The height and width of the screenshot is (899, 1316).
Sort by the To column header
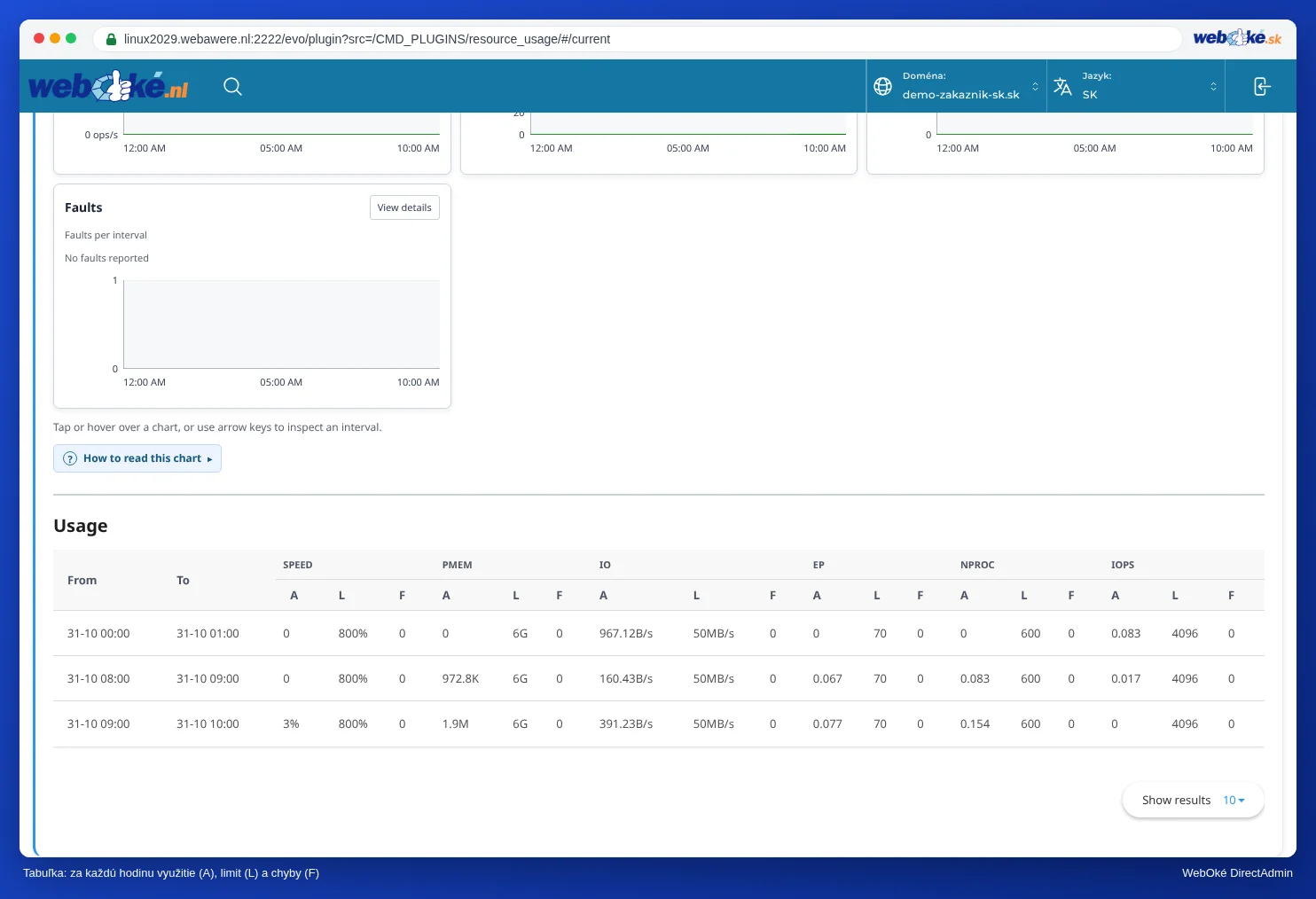point(183,580)
